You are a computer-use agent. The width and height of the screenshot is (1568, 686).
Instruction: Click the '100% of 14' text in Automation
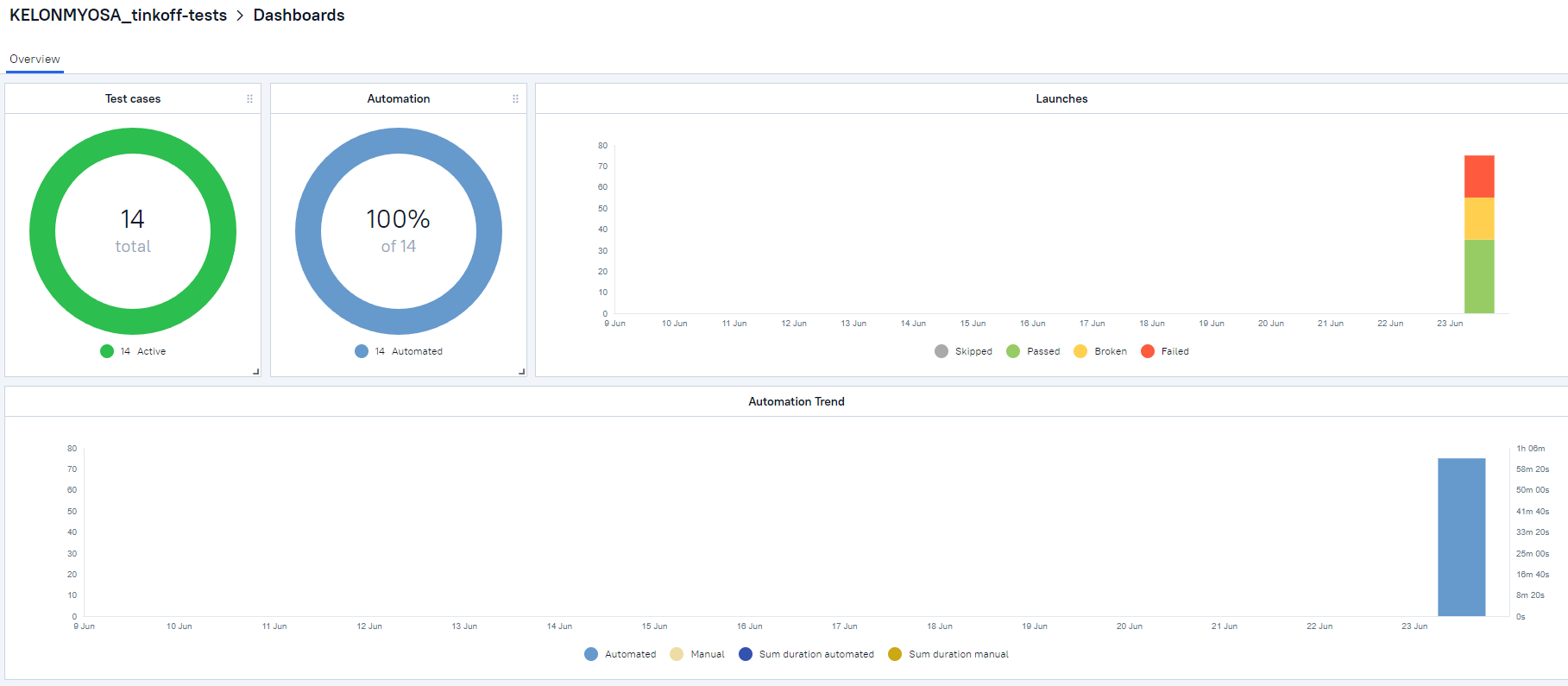pyautogui.click(x=399, y=231)
